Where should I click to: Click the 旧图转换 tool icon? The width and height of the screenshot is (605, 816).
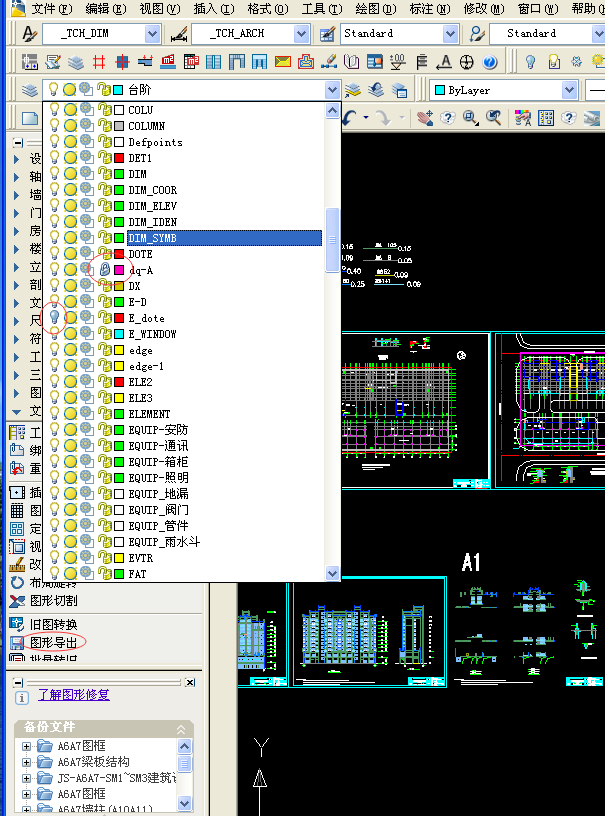[x=17, y=624]
